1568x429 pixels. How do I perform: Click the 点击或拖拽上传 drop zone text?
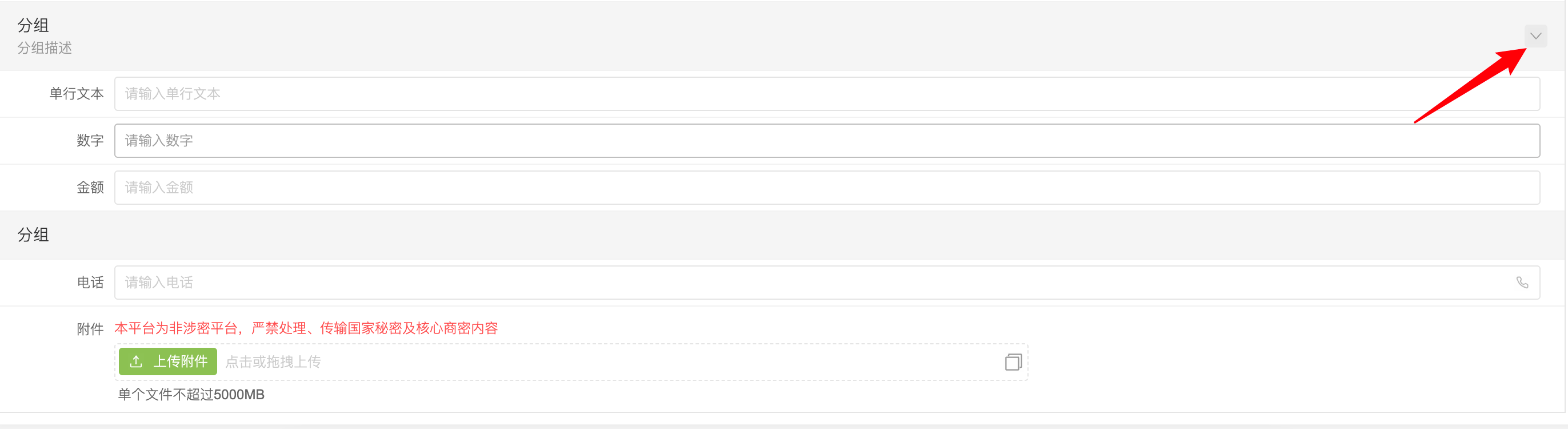coord(273,362)
